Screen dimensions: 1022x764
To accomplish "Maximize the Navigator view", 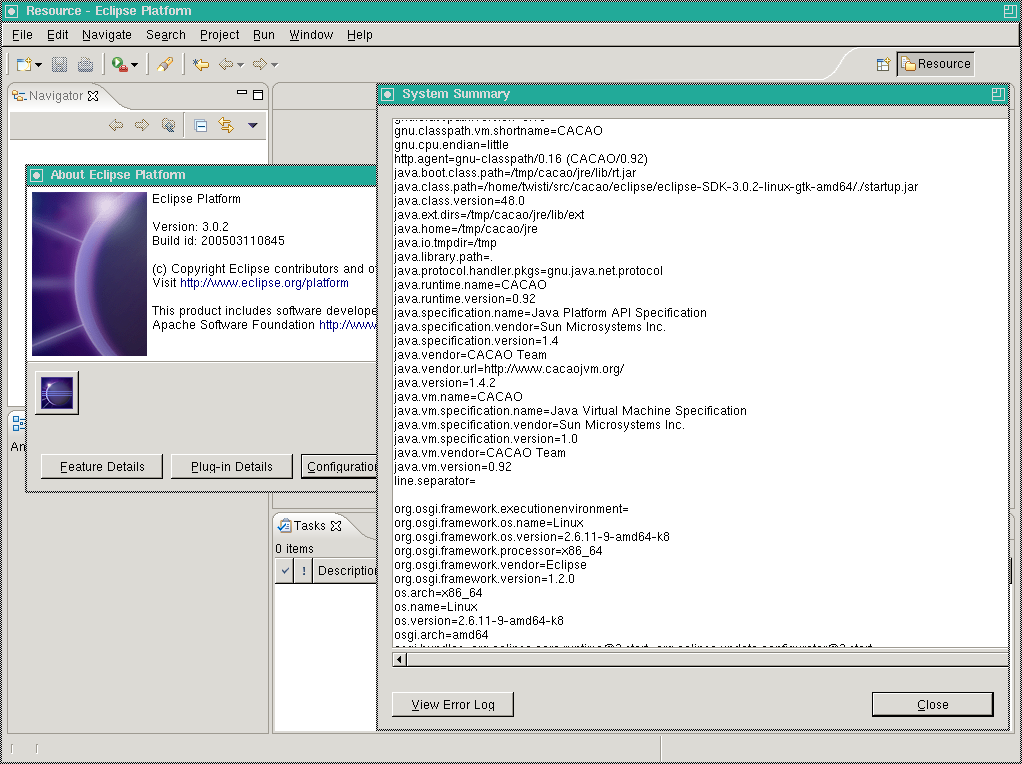I will tap(258, 95).
